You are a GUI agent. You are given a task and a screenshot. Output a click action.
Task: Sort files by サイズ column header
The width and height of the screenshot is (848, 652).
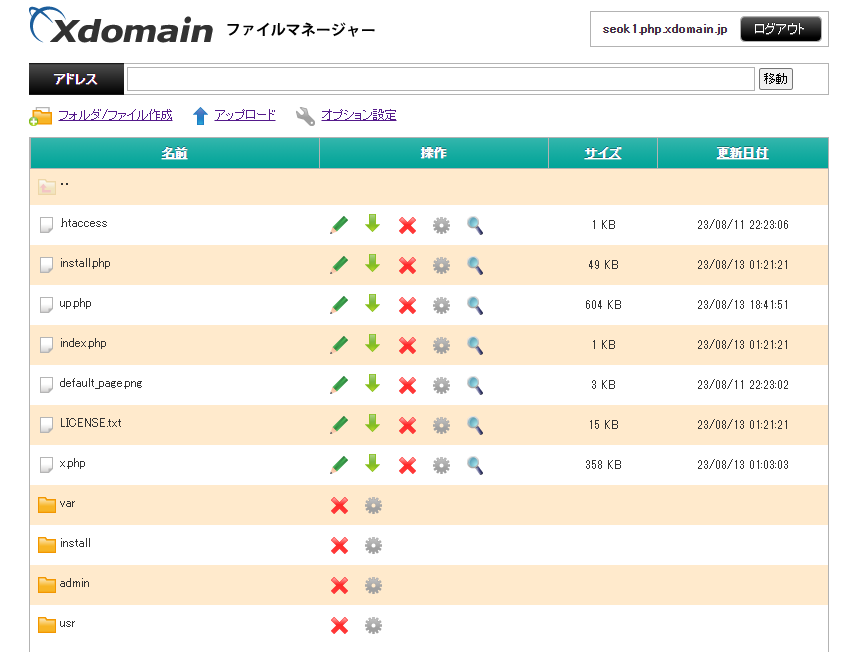point(603,153)
